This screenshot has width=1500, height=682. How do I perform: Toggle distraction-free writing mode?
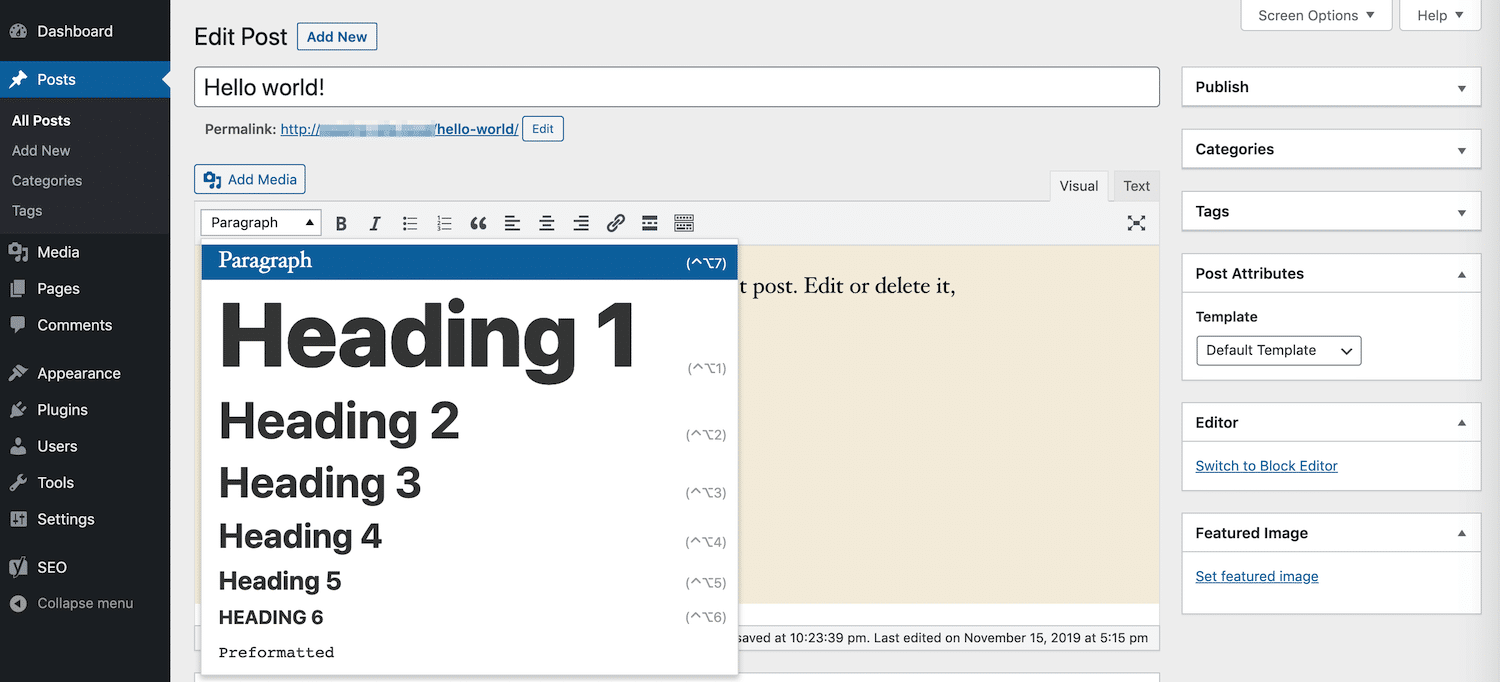tap(1136, 223)
